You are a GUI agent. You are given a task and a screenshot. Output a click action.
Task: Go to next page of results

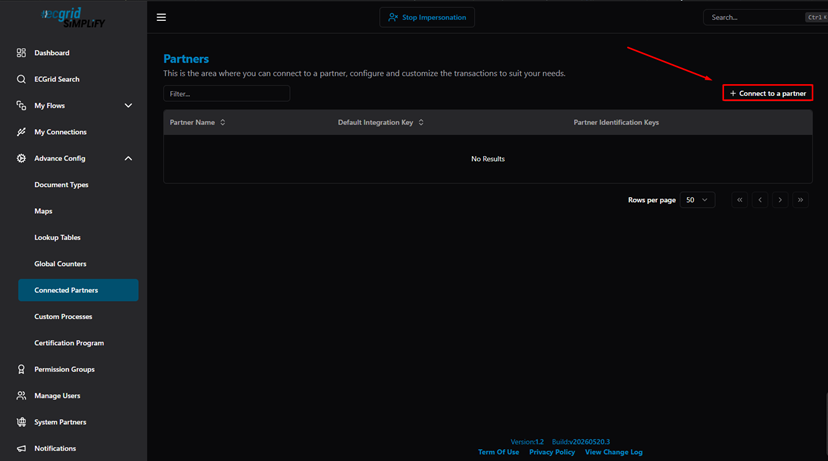tap(780, 200)
